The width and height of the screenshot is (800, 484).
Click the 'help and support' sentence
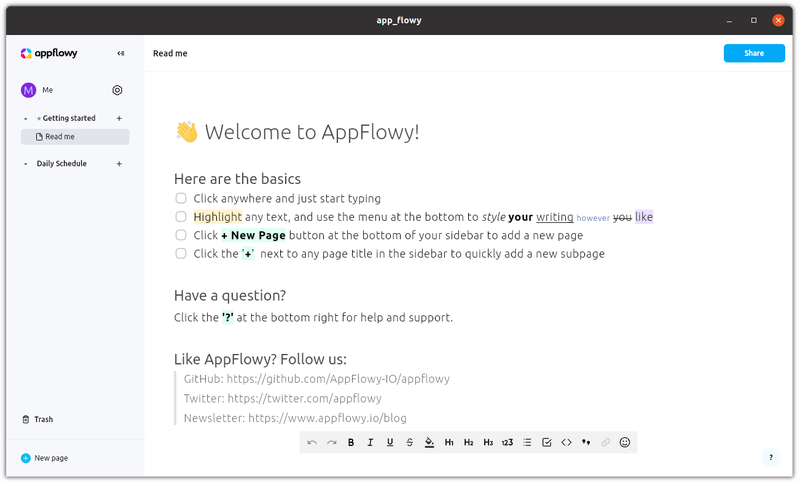point(313,318)
